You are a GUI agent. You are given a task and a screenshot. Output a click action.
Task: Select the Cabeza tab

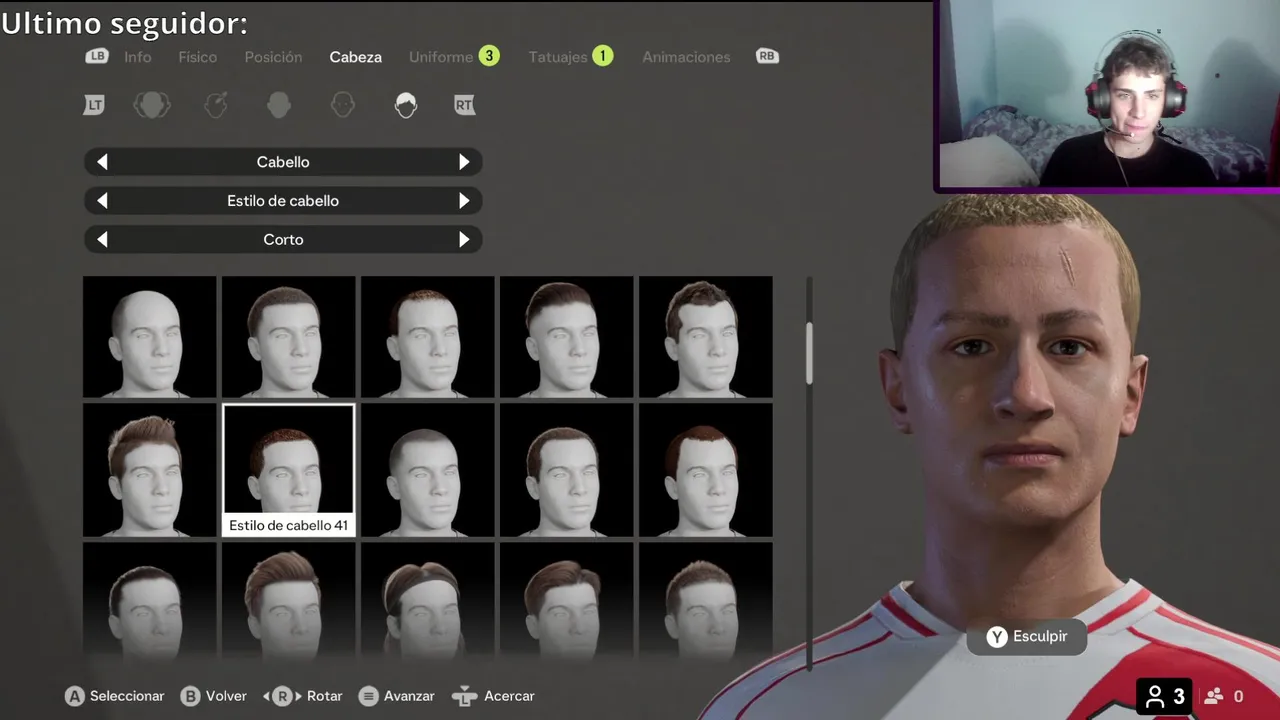tap(356, 57)
